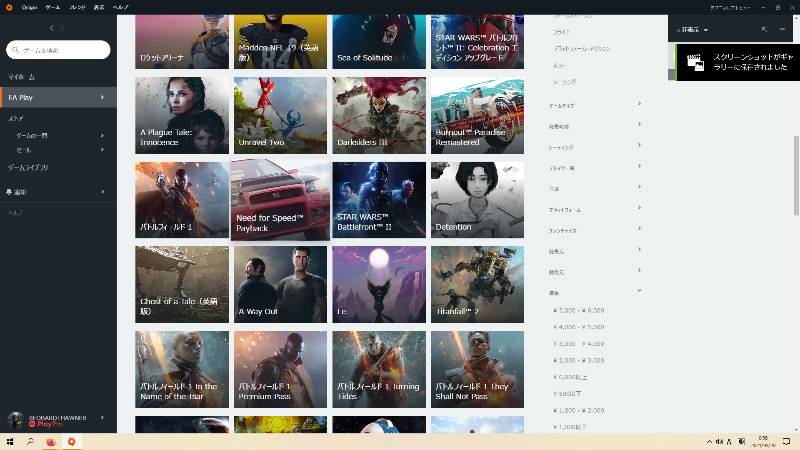
Task: Open バトルフィールド 1 In the Name of the Tsar tile
Action: 182,369
